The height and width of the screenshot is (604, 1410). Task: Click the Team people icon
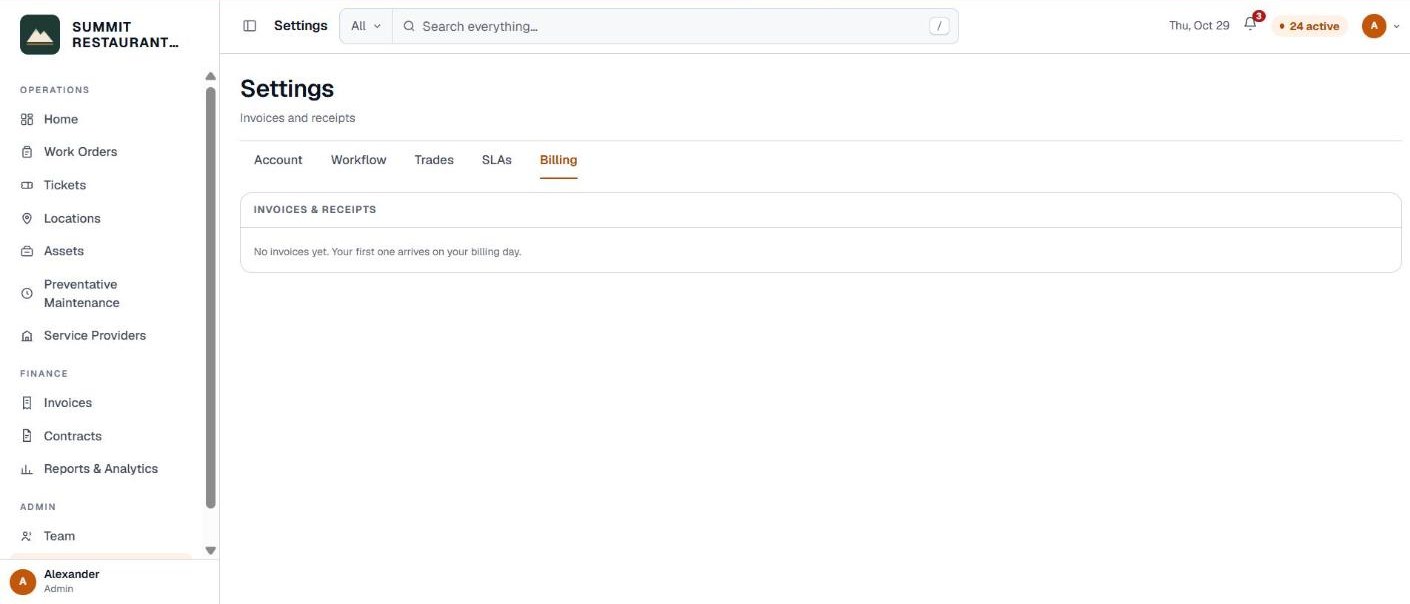27,536
